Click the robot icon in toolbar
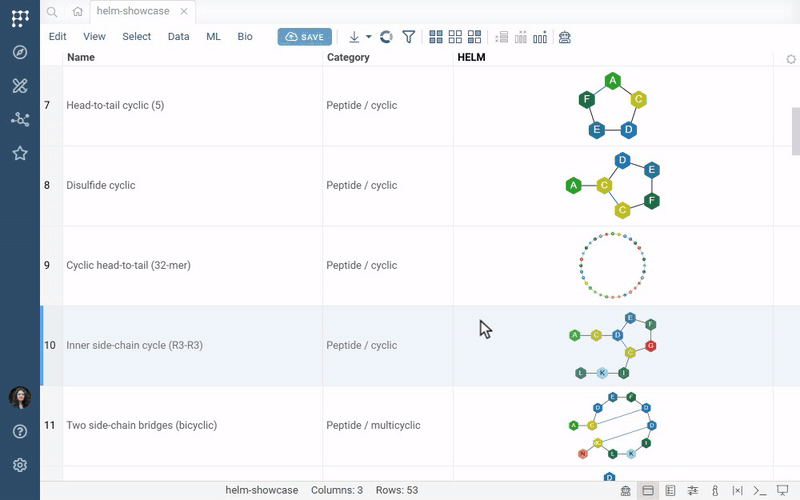The height and width of the screenshot is (500, 800). 564,37
